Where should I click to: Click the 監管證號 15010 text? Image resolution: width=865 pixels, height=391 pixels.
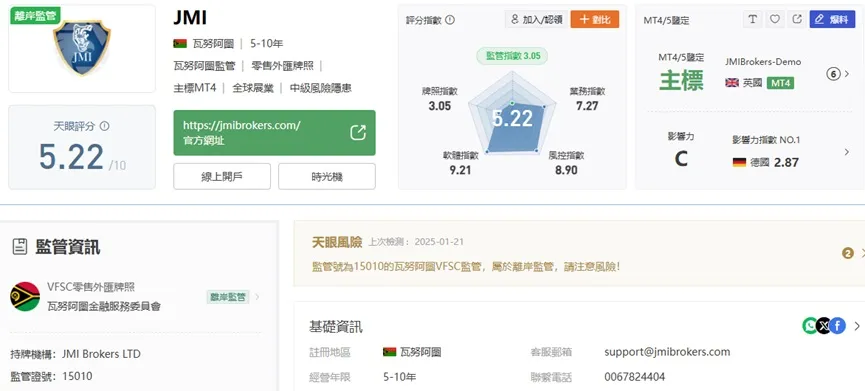51,376
